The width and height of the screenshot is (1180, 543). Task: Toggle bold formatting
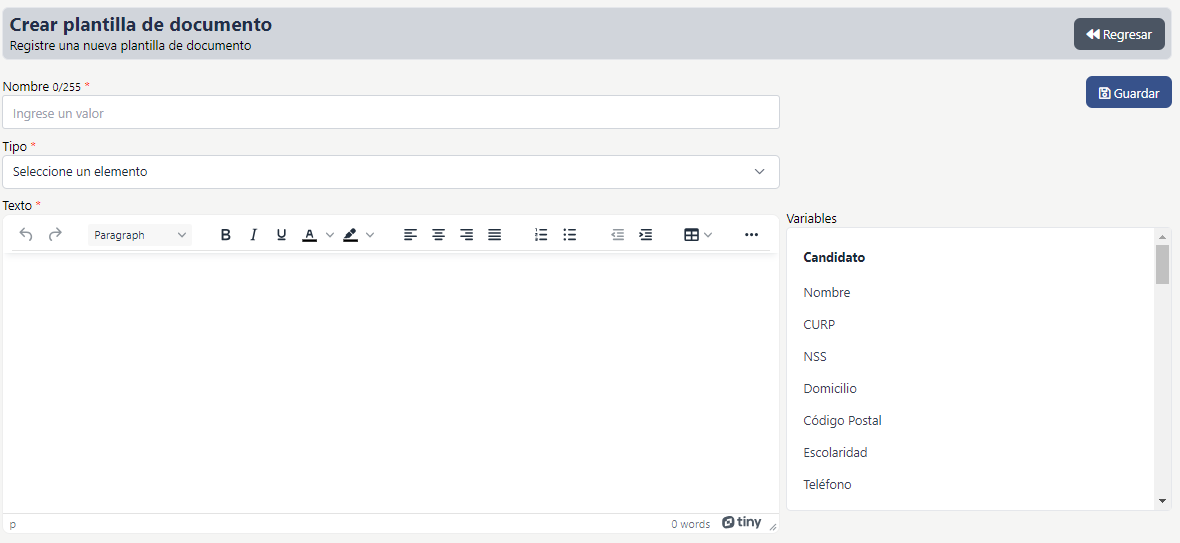(x=225, y=235)
